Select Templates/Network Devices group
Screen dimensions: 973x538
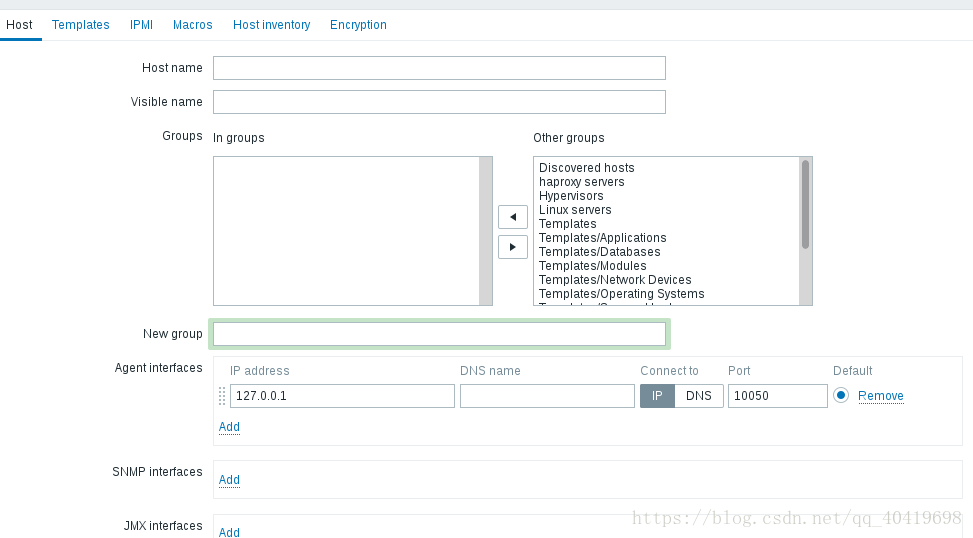pyautogui.click(x=615, y=280)
